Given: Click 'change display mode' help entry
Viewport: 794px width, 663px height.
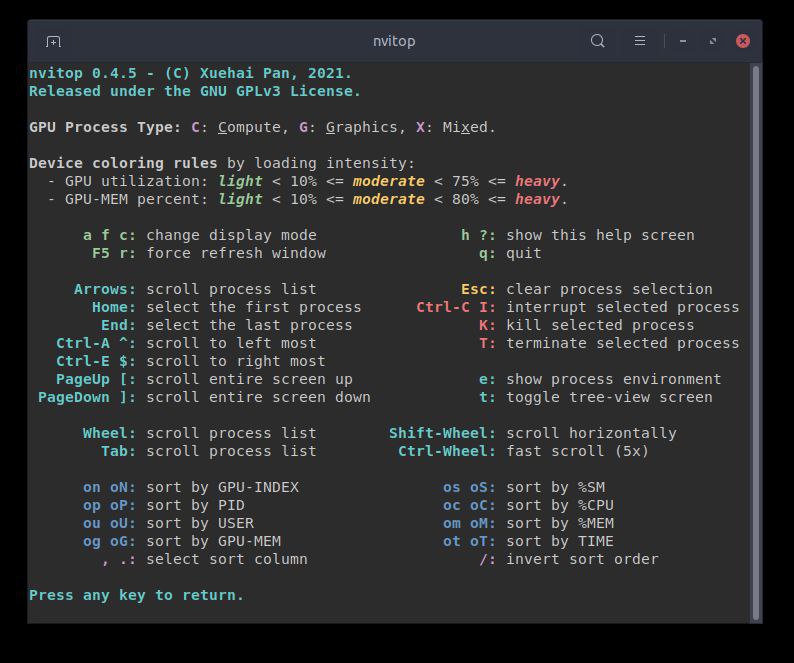Looking at the screenshot, I should click(x=231, y=235).
